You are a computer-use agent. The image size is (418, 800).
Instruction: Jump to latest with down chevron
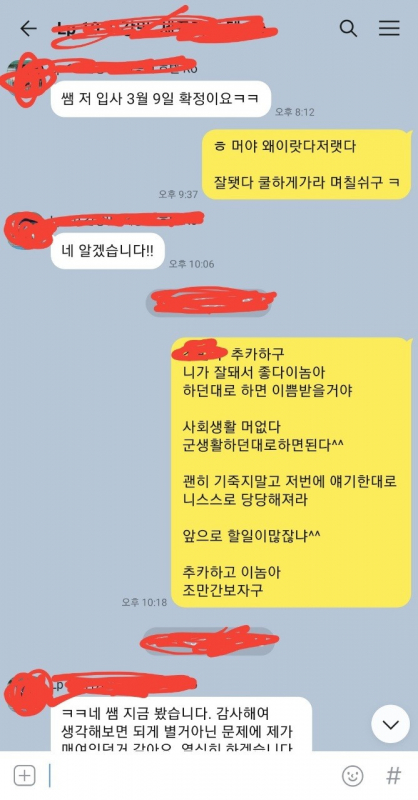(390, 724)
